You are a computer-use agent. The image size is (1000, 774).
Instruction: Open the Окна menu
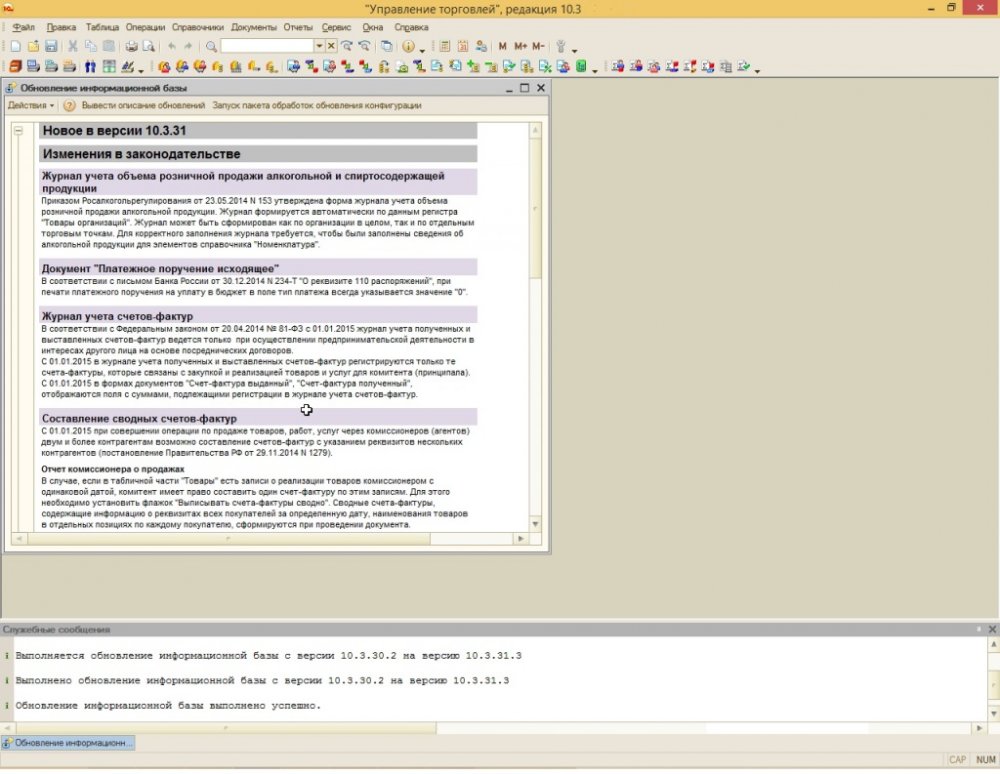tap(372, 27)
